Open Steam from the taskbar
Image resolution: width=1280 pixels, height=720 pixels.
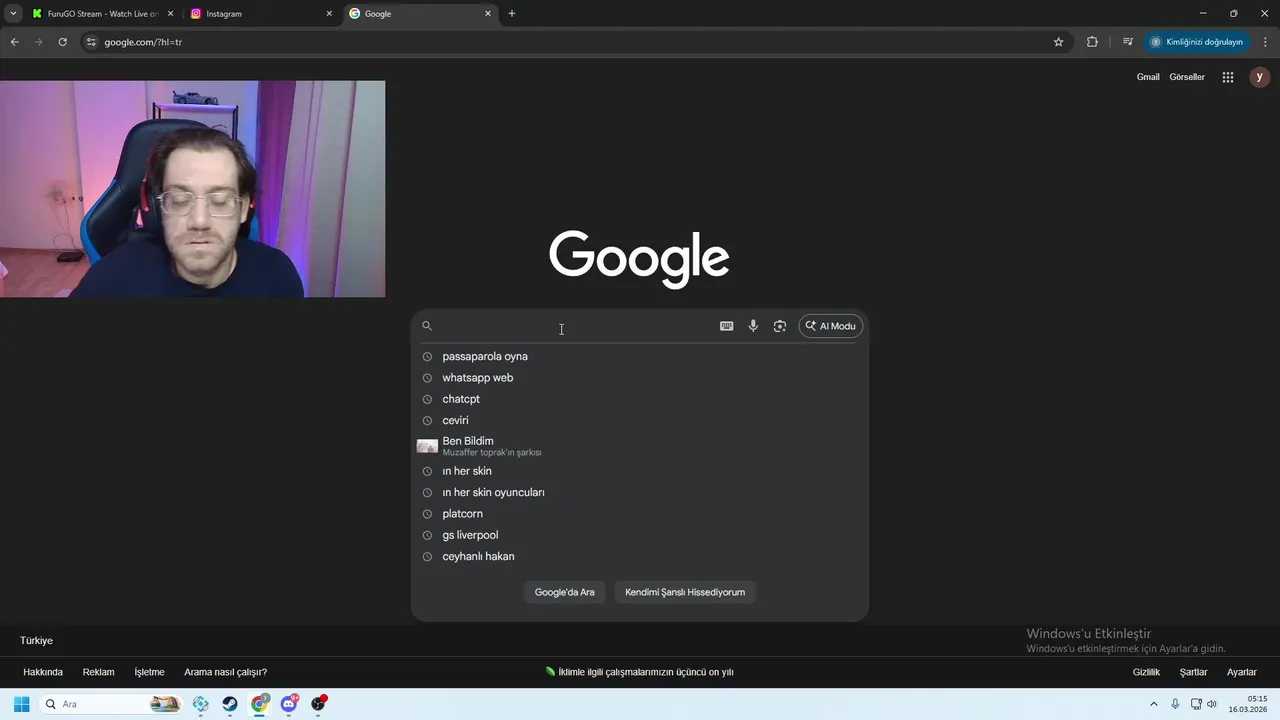click(x=230, y=704)
